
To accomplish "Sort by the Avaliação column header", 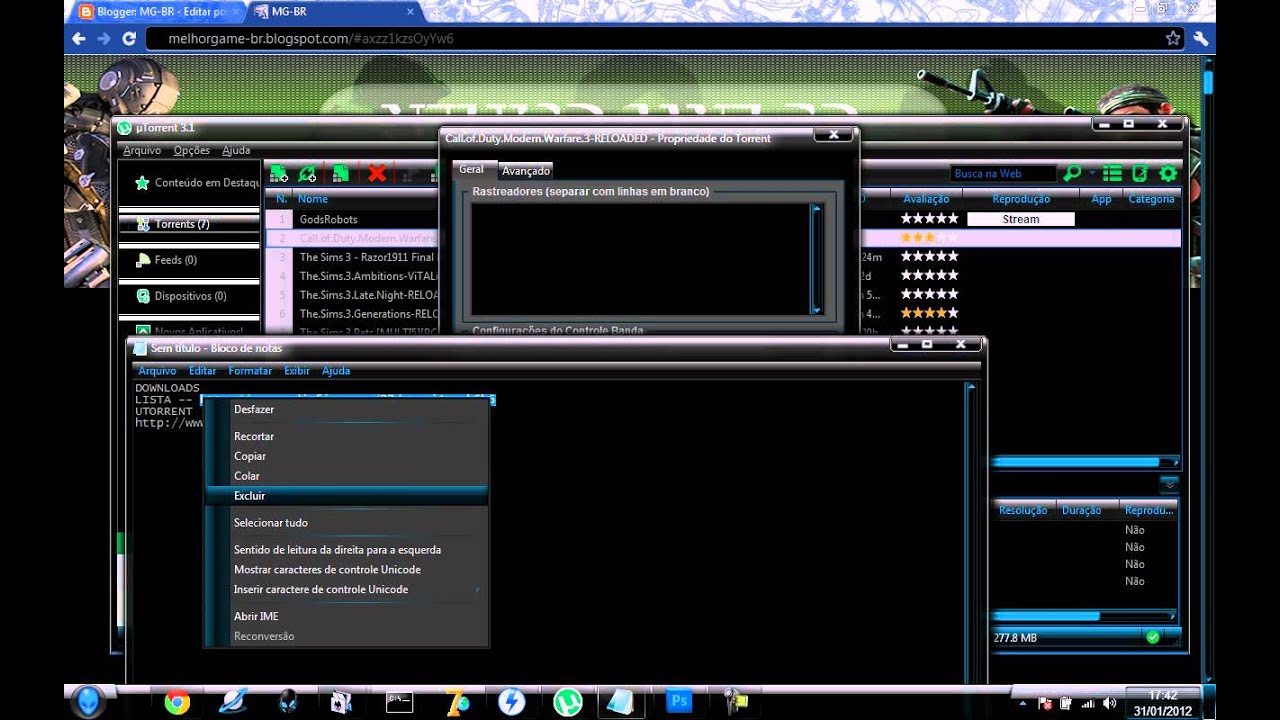I will pyautogui.click(x=926, y=199).
